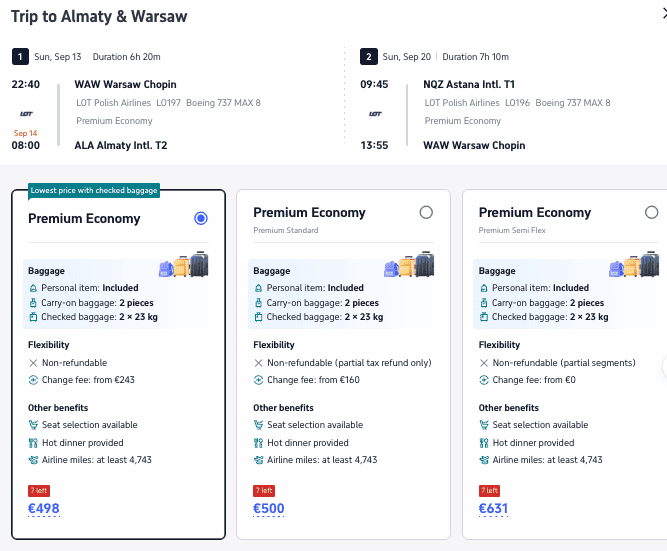Open the €631 price breakdown link

pos(493,508)
